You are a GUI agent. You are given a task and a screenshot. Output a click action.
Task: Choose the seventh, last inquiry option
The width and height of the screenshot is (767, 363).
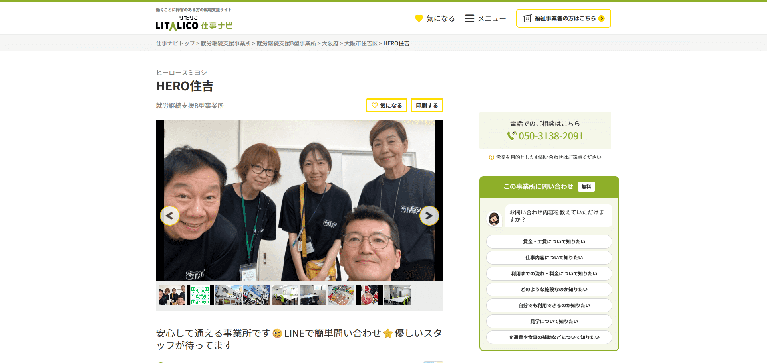[549, 338]
